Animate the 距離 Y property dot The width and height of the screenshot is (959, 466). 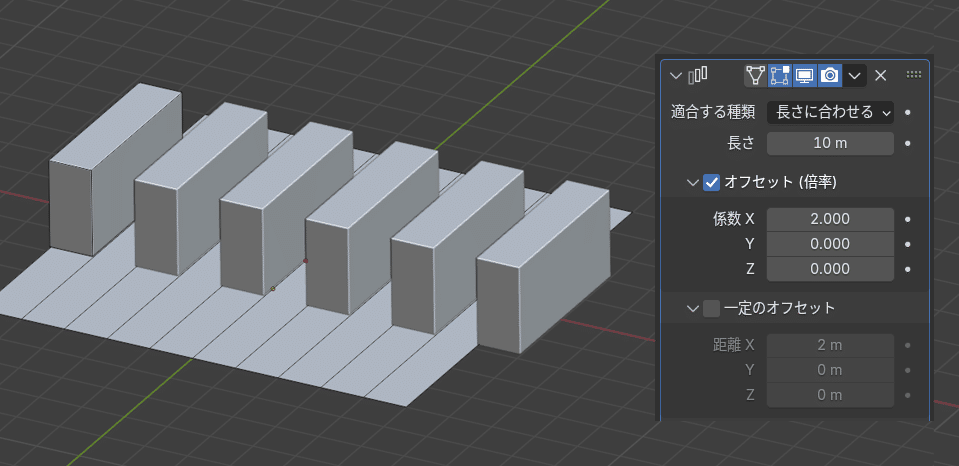click(908, 370)
